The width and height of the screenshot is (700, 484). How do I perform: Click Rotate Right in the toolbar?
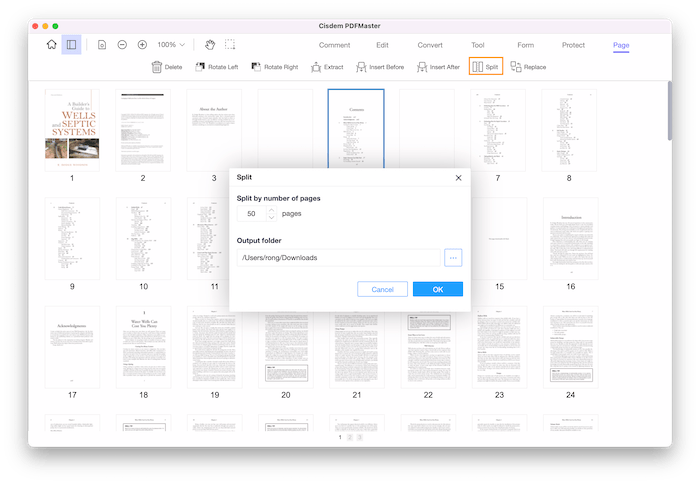click(275, 67)
